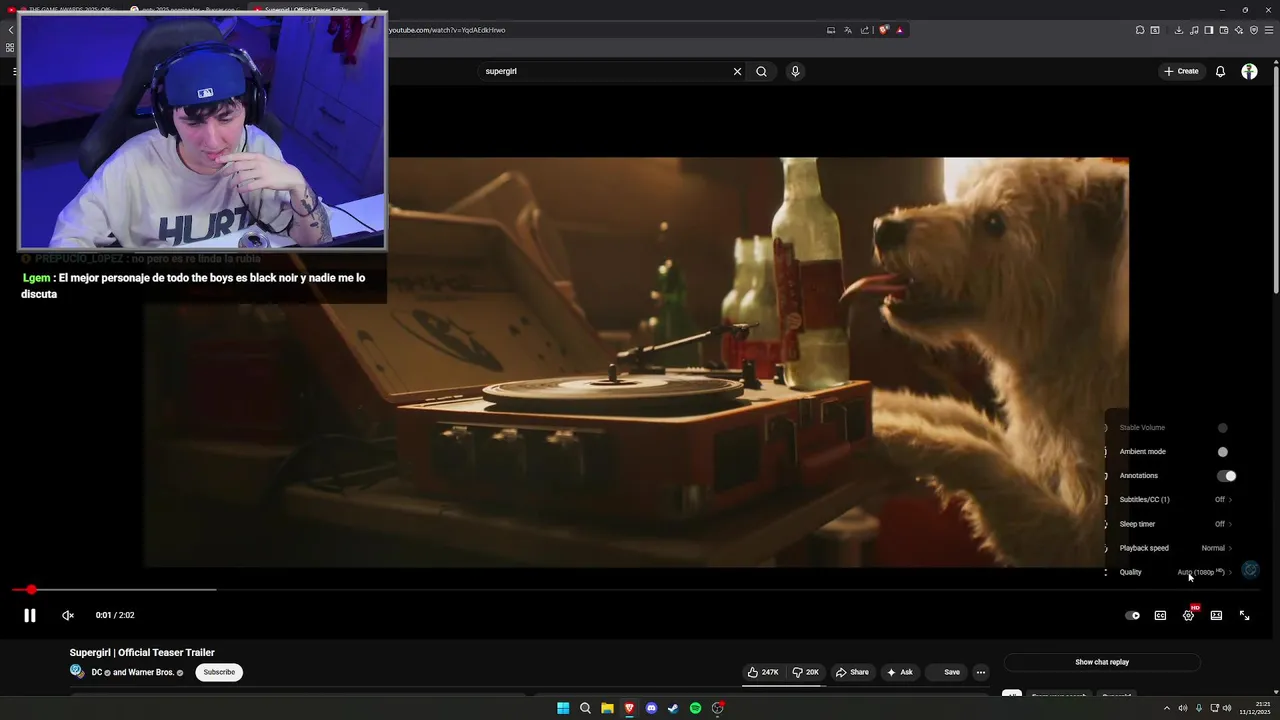The width and height of the screenshot is (1280, 720).
Task: Switch to theater mode
Action: click(1216, 616)
